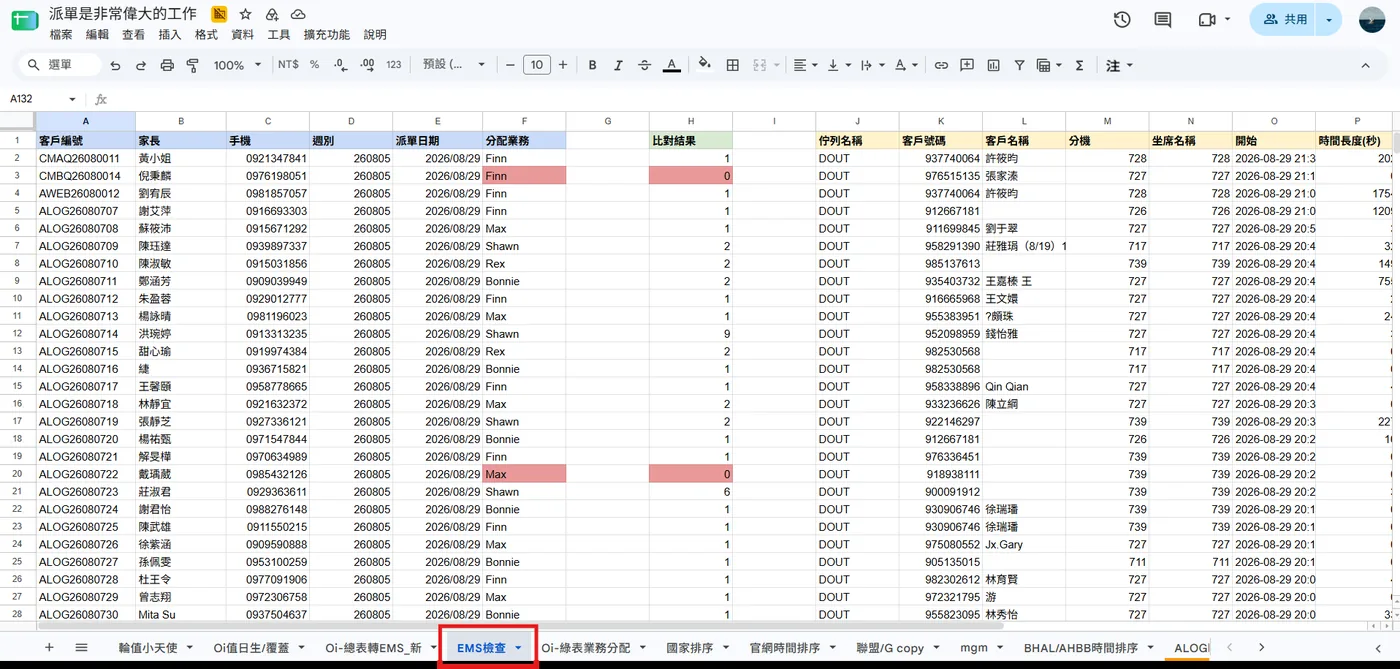Image resolution: width=1400 pixels, height=669 pixels.
Task: Click the font size field
Action: [537, 65]
